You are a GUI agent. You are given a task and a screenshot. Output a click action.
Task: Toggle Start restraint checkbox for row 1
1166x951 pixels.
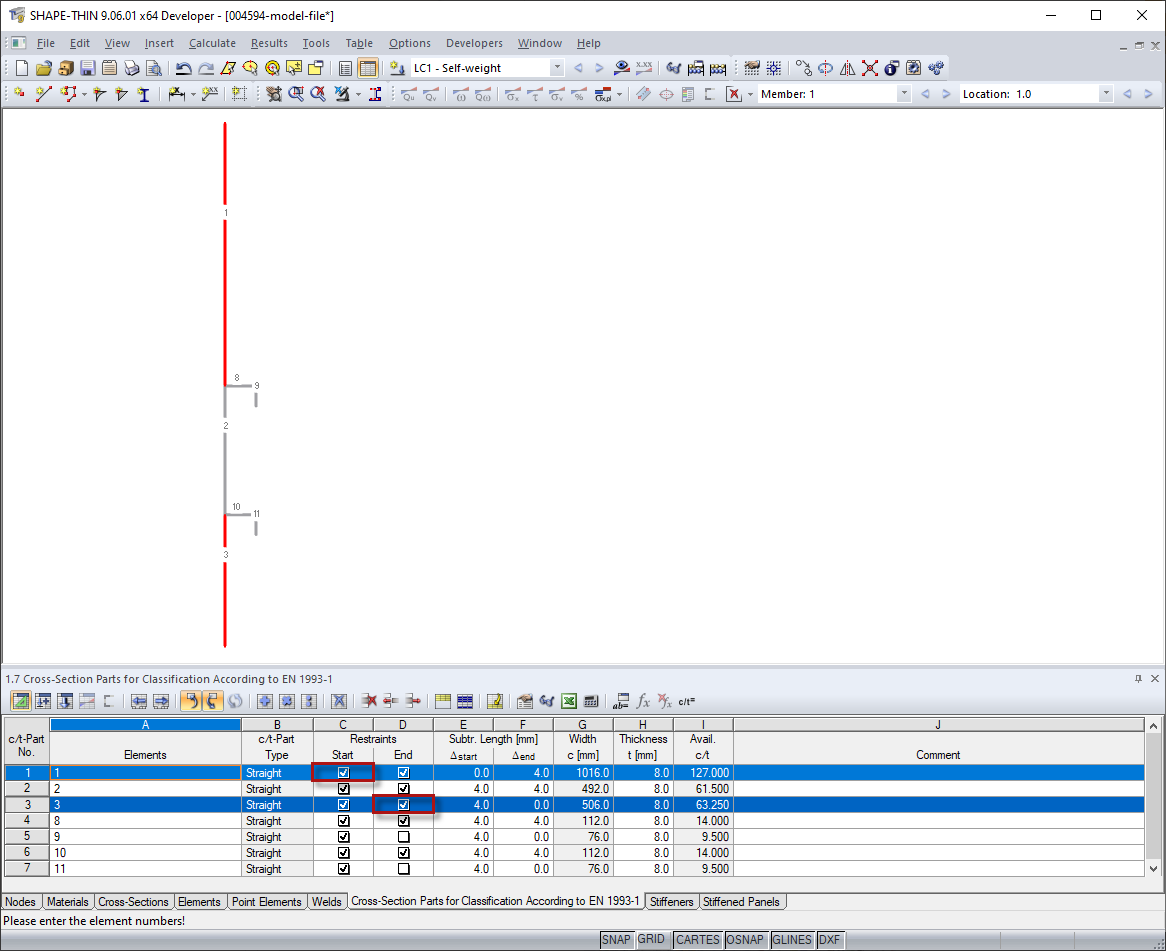344,773
